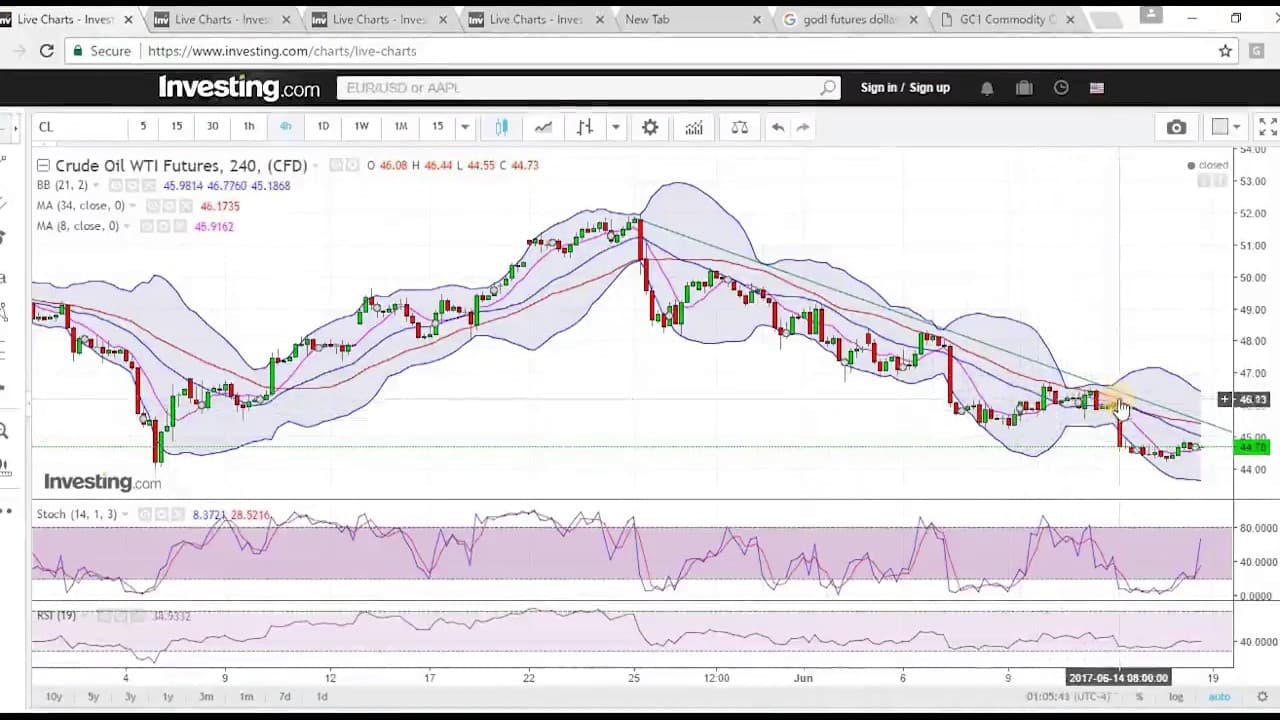Viewport: 1280px width, 720px height.
Task: Undo last chart action arrow
Action: (777, 127)
